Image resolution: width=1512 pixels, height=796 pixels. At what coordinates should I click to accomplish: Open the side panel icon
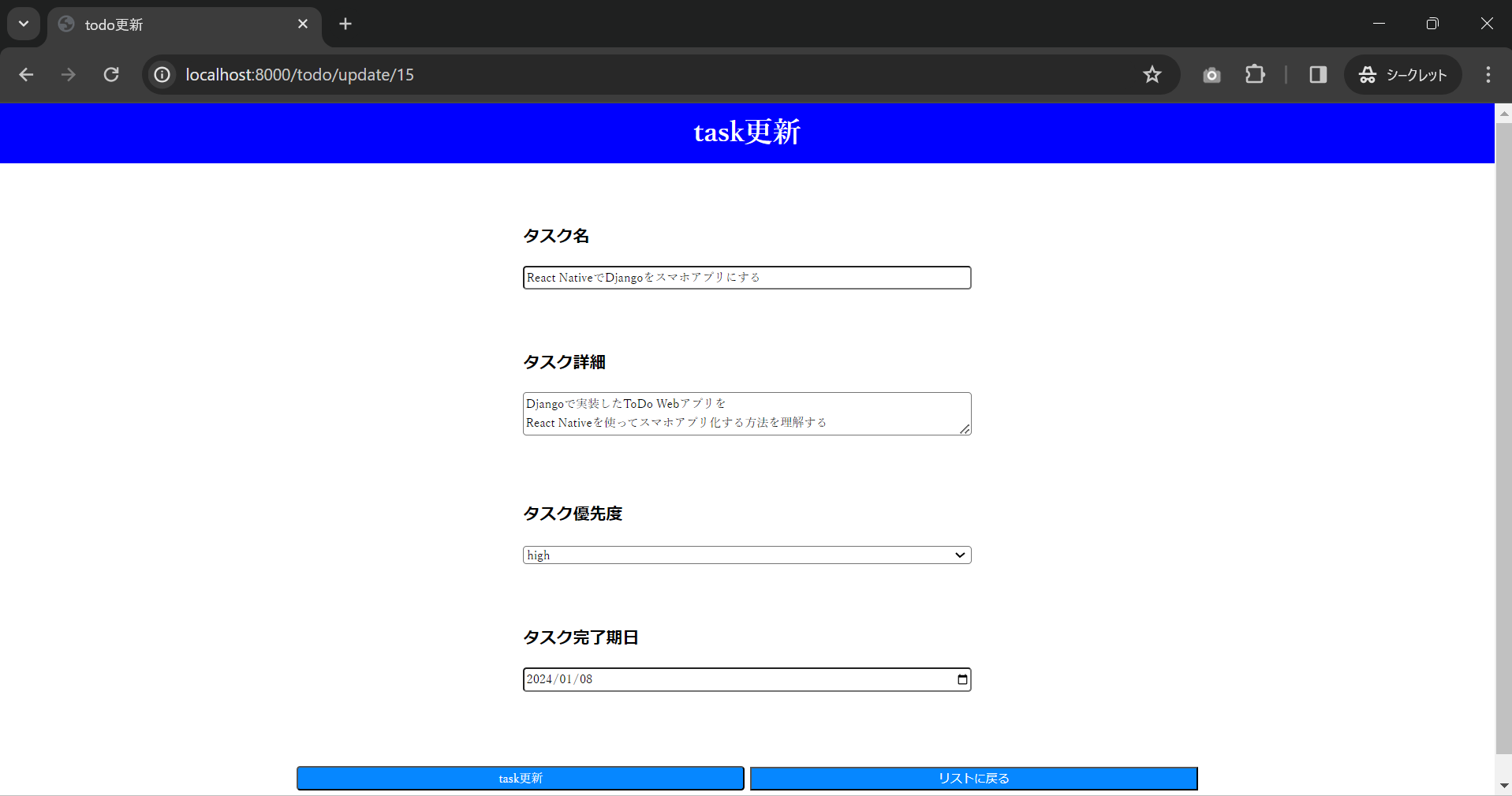point(1318,75)
